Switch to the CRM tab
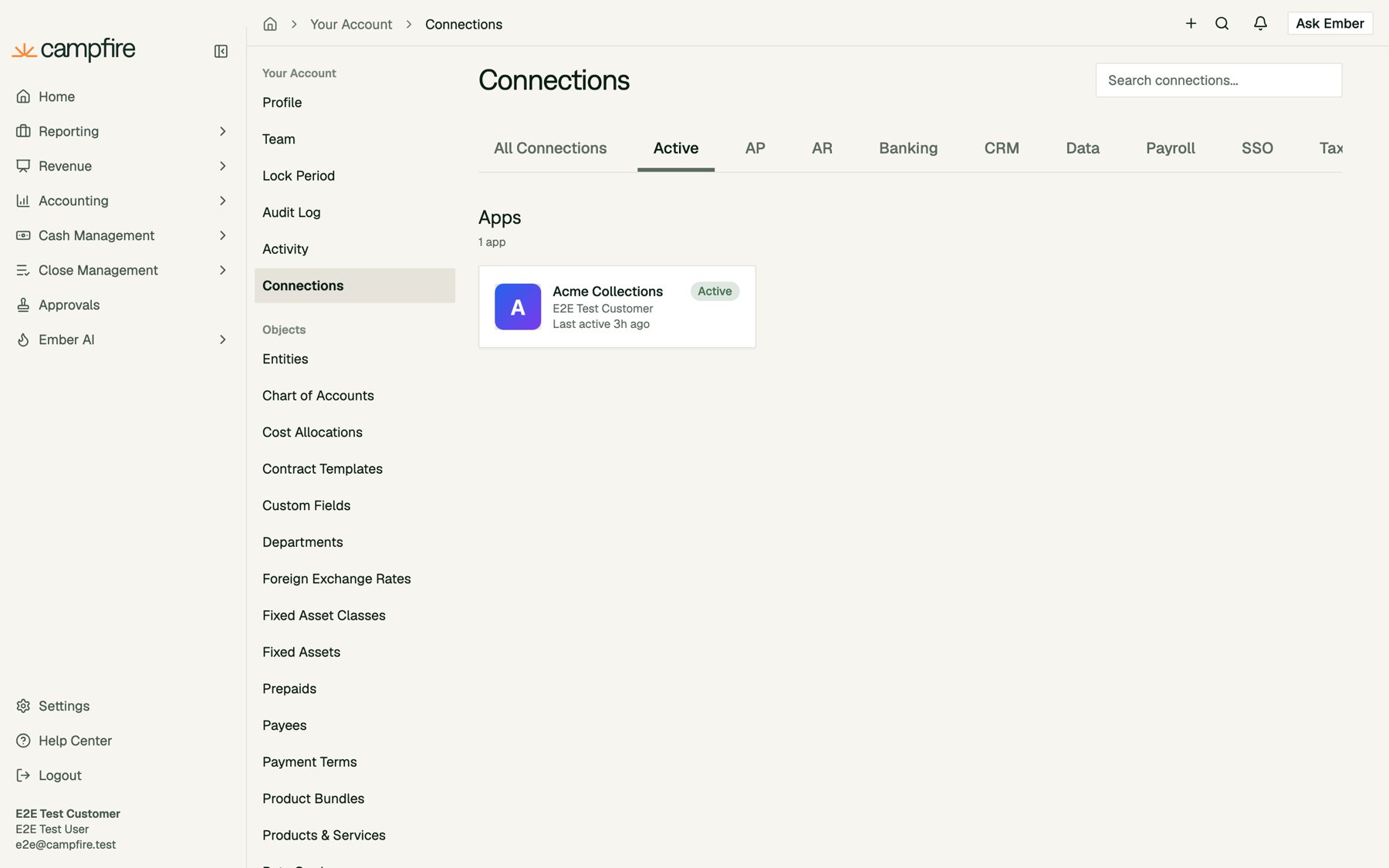Image resolution: width=1389 pixels, height=868 pixels. 1002,148
